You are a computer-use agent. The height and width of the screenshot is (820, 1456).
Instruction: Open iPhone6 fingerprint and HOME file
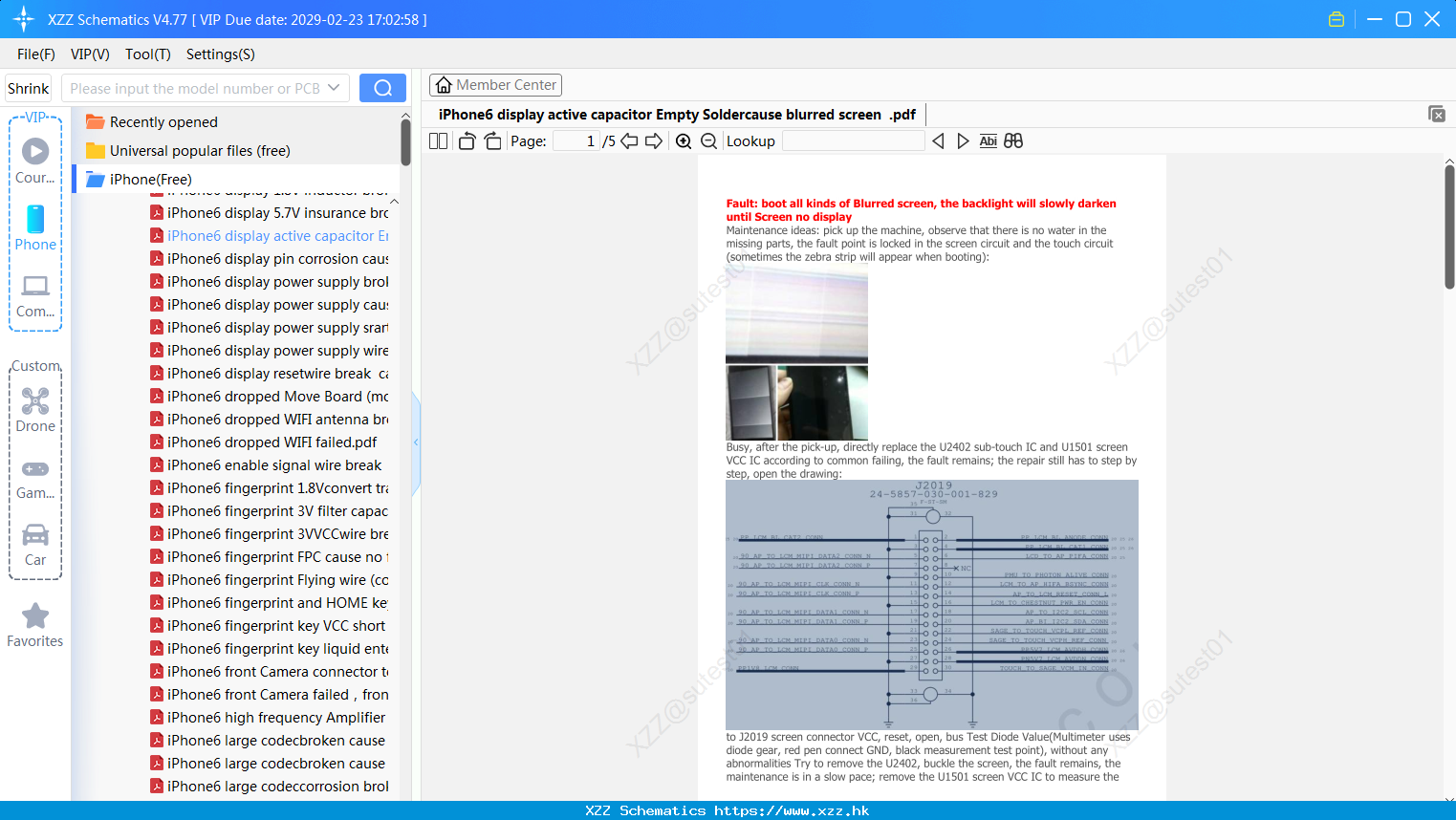coord(270,603)
